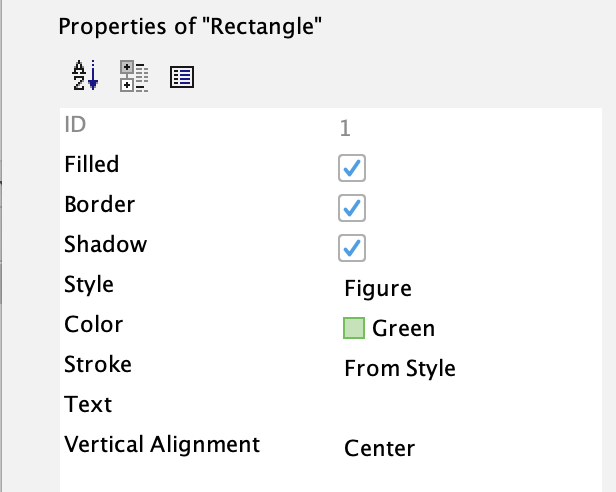Select the Shadow property label

click(106, 244)
